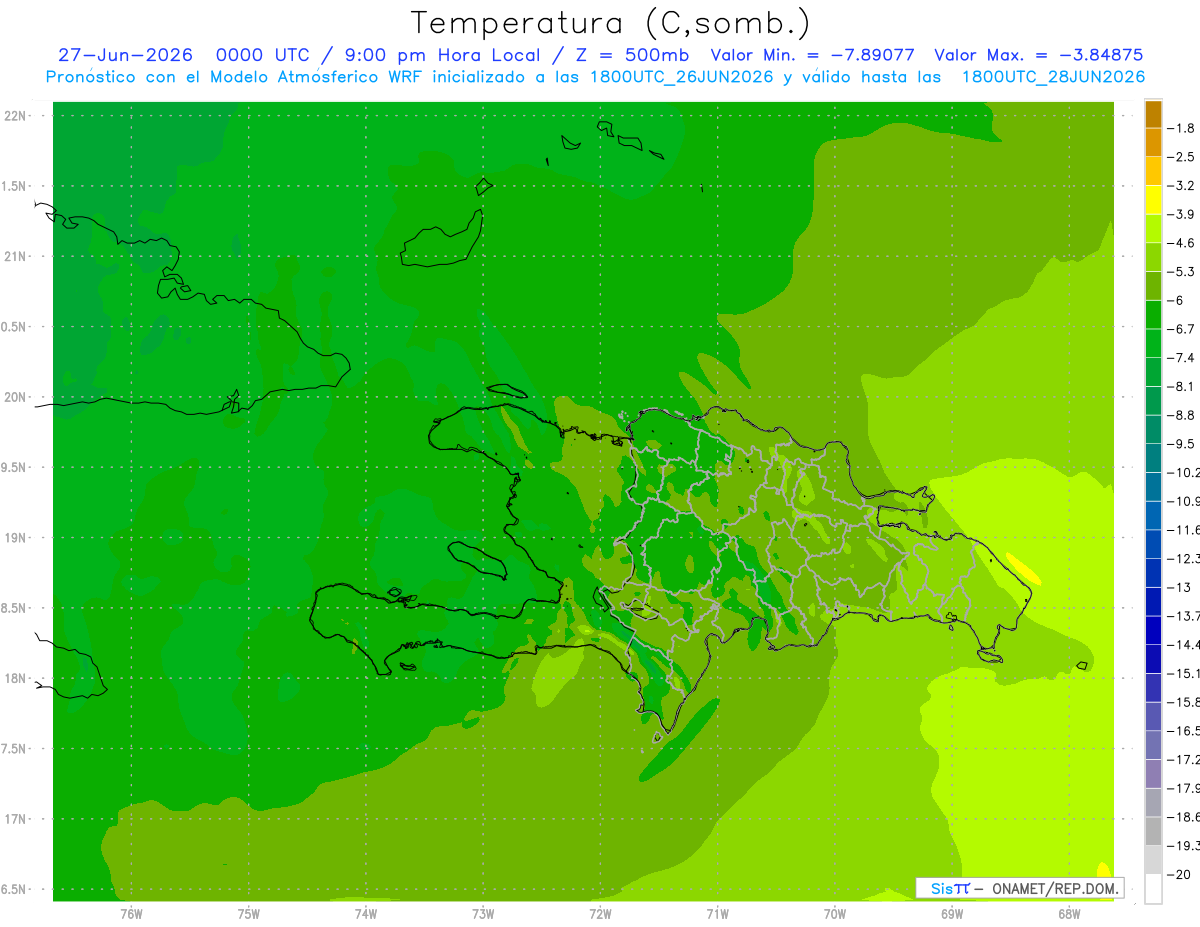This screenshot has width=1200, height=927.
Task: Click the '7.5N' latitude label
Action: [x=15, y=748]
